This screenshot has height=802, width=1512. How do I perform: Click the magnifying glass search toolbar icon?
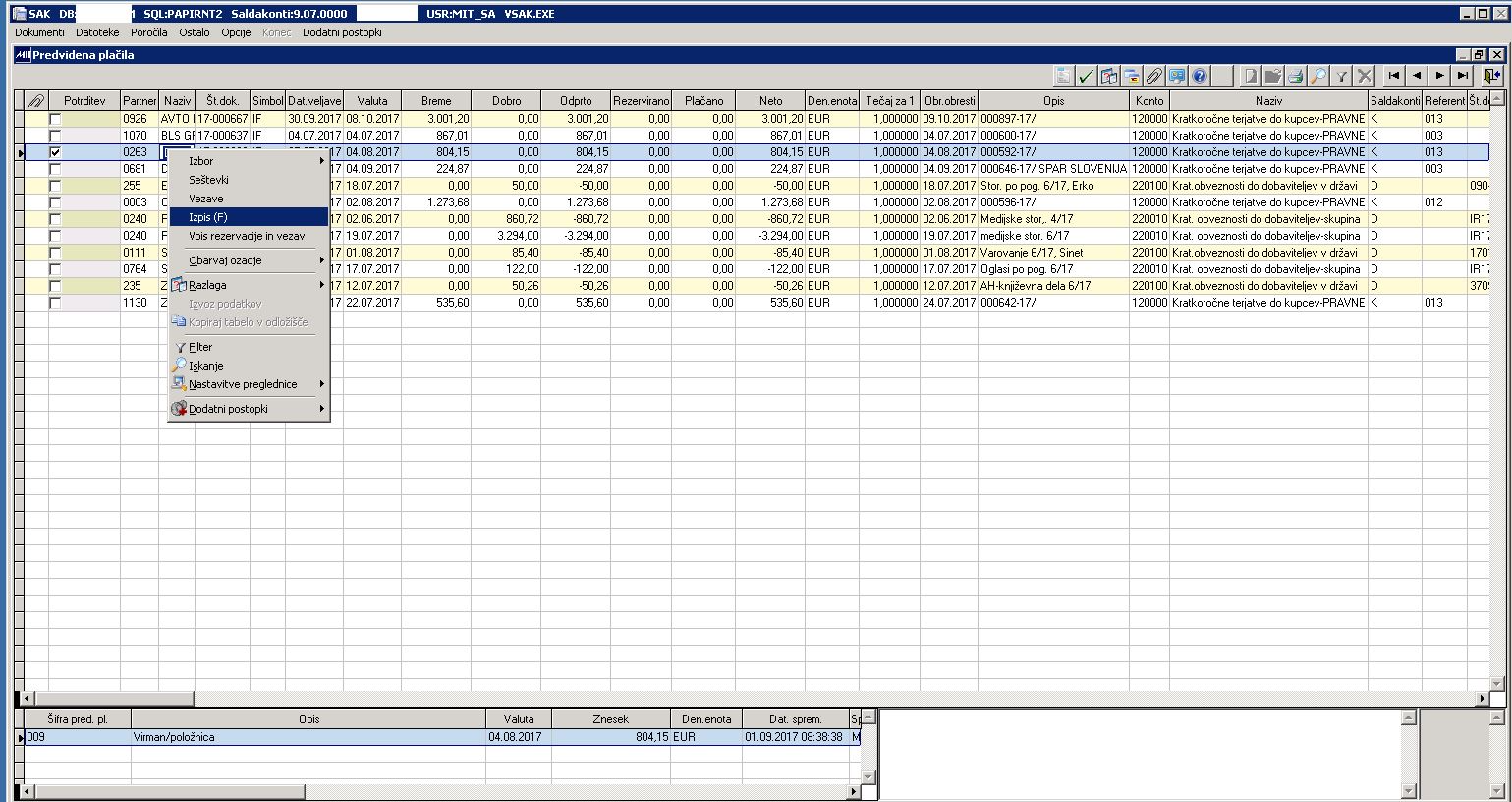[x=1318, y=76]
